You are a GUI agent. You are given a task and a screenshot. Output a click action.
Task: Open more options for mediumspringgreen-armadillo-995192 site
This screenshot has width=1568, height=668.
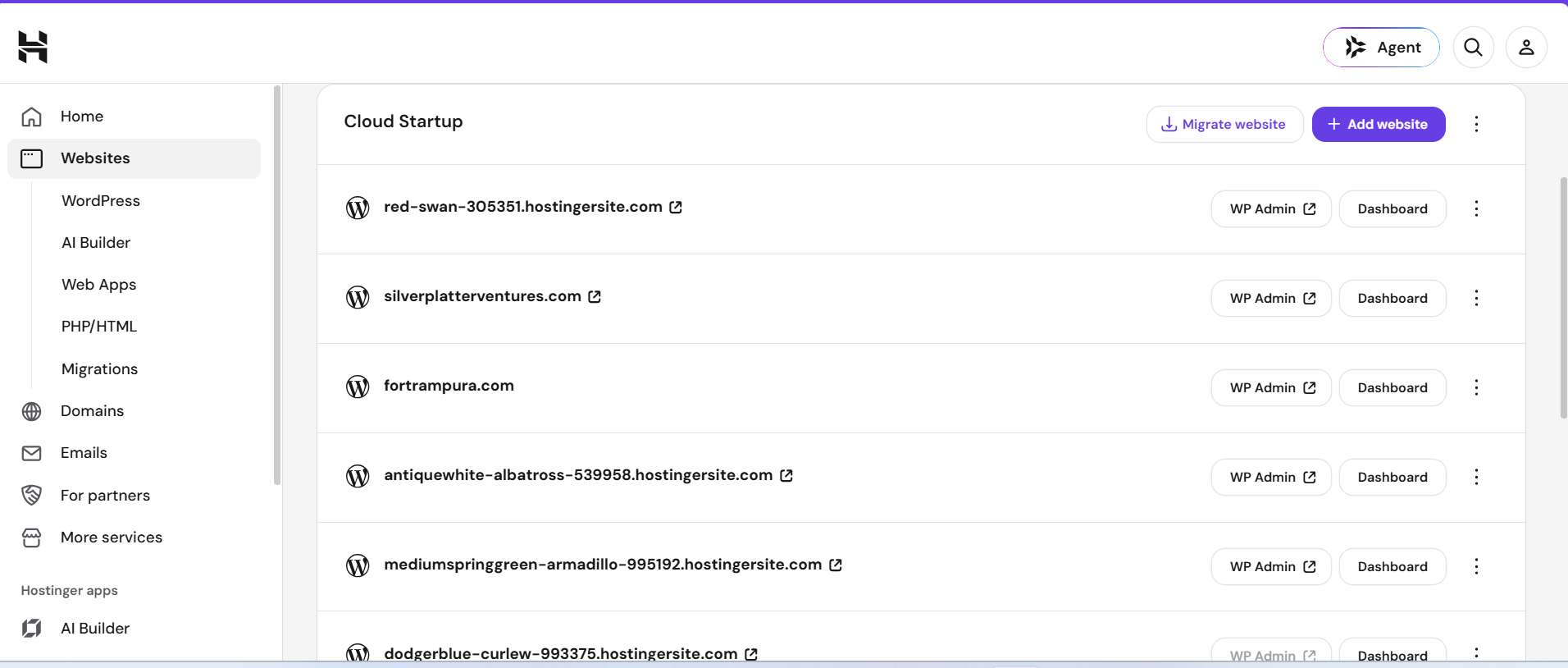(1476, 566)
